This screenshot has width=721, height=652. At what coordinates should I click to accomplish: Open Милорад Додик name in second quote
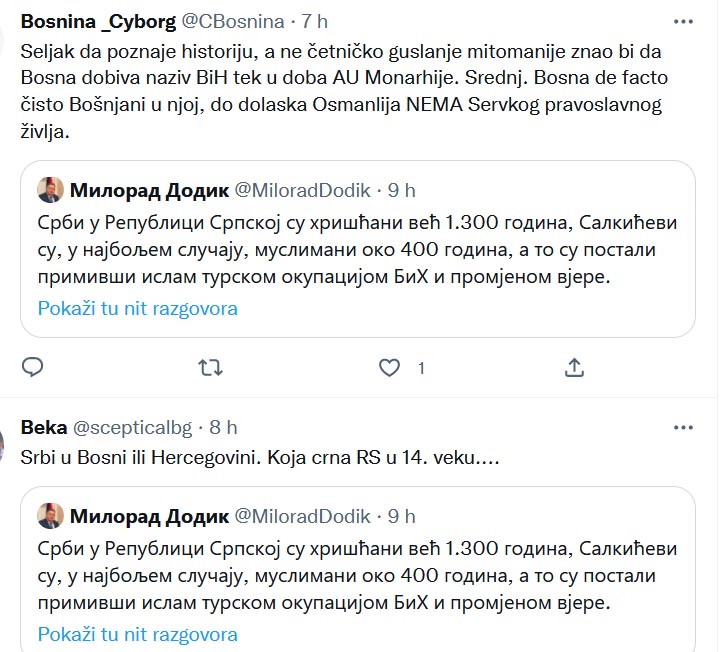pyautogui.click(x=149, y=516)
